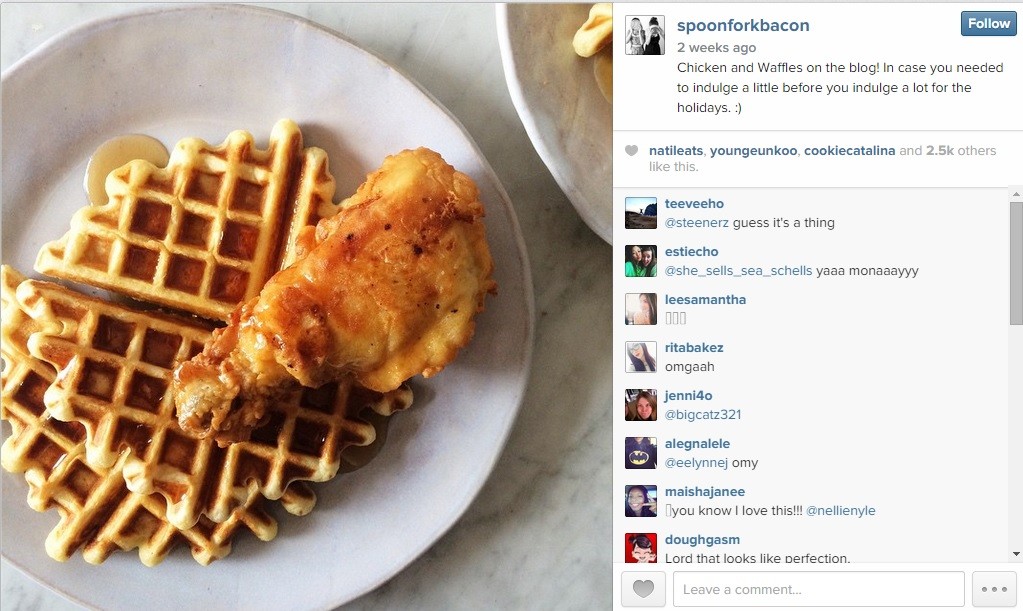Image resolution: width=1023 pixels, height=611 pixels.
Task: Click estiecho's avatar thumbnail
Action: (641, 261)
